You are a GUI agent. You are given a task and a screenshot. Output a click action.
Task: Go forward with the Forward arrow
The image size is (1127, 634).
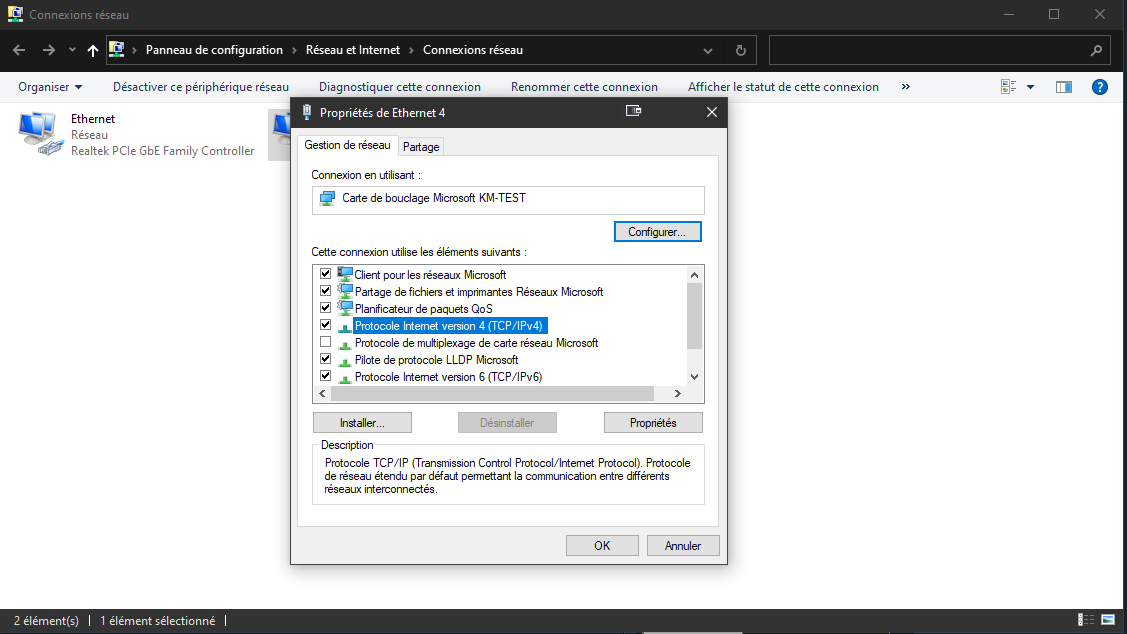[x=48, y=50]
